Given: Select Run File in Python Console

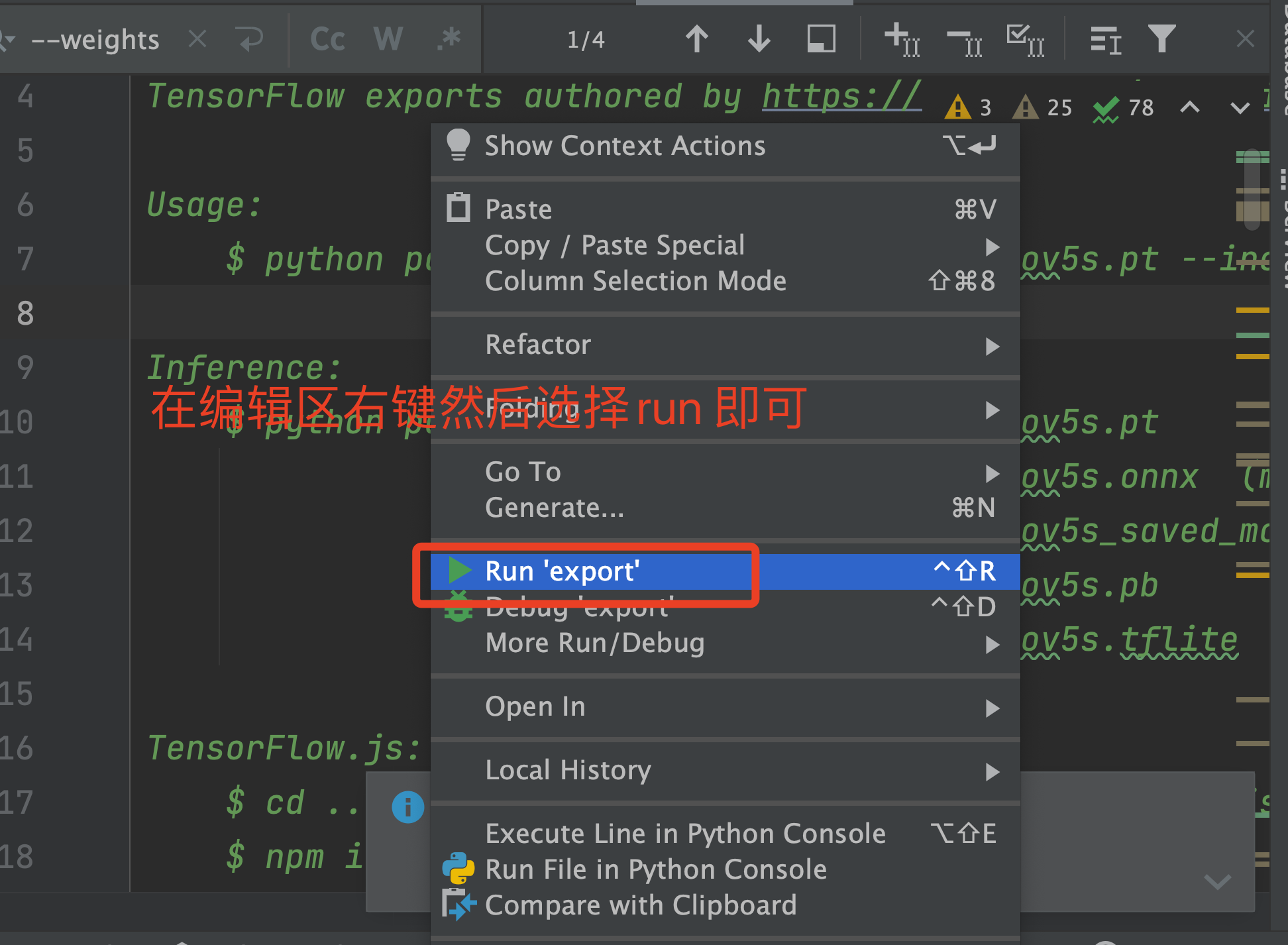Looking at the screenshot, I should [x=725, y=869].
